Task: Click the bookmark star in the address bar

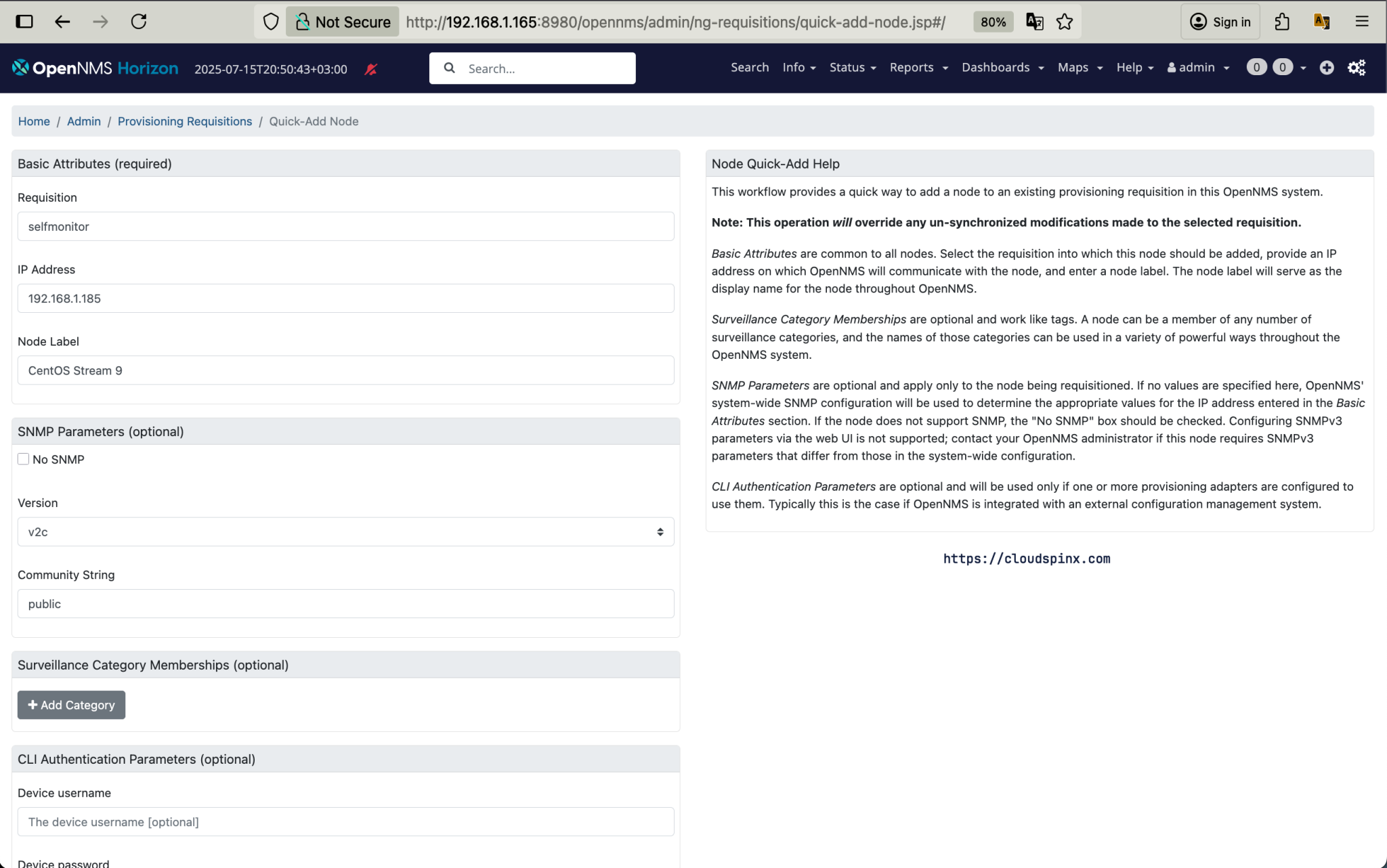Action: (x=1065, y=22)
